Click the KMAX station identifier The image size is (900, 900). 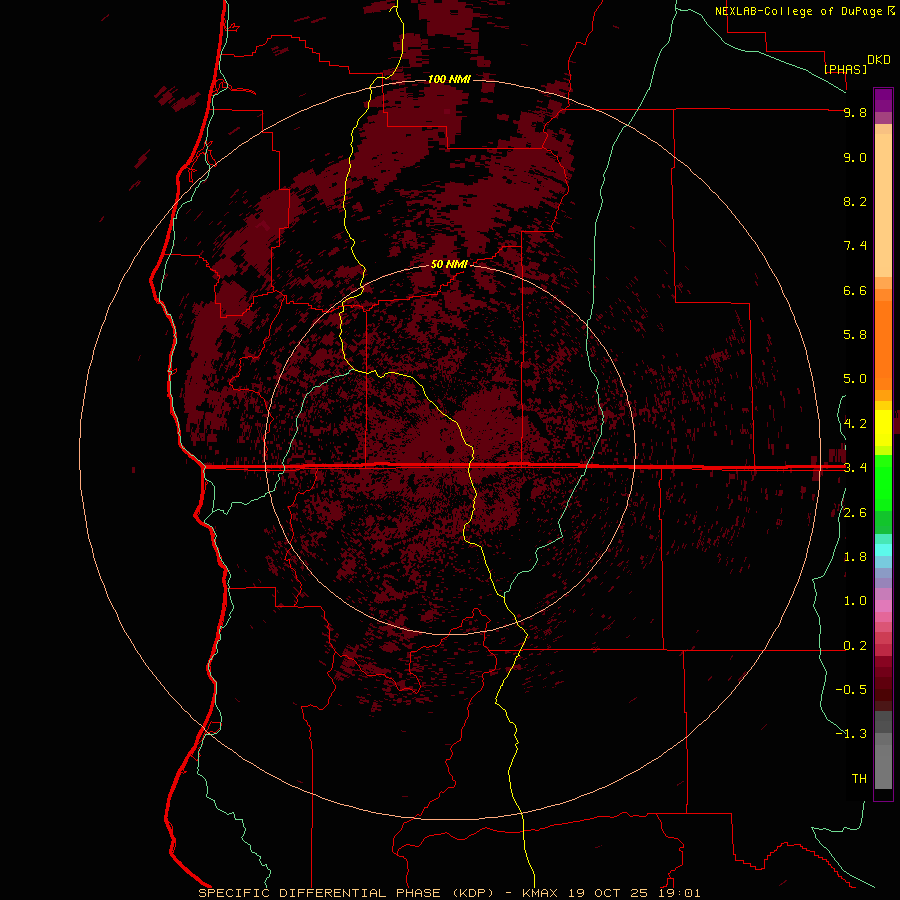(x=540, y=893)
